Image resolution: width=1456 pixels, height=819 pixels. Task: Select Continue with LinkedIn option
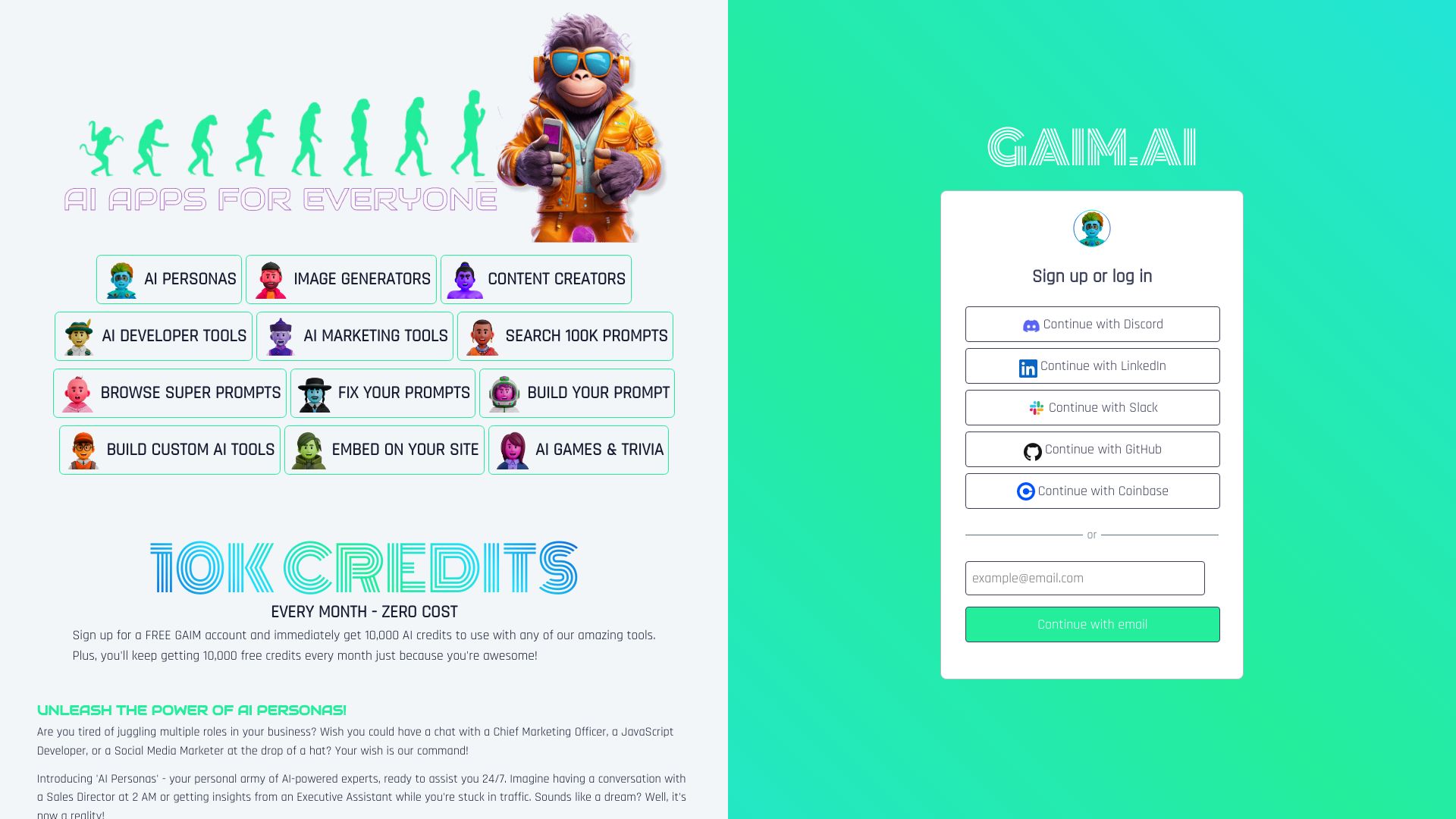click(x=1092, y=366)
